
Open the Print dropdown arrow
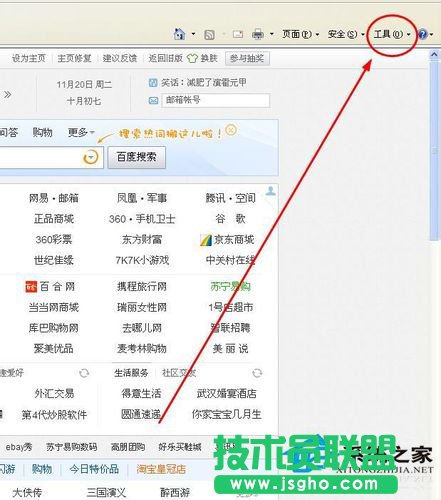click(x=272, y=34)
